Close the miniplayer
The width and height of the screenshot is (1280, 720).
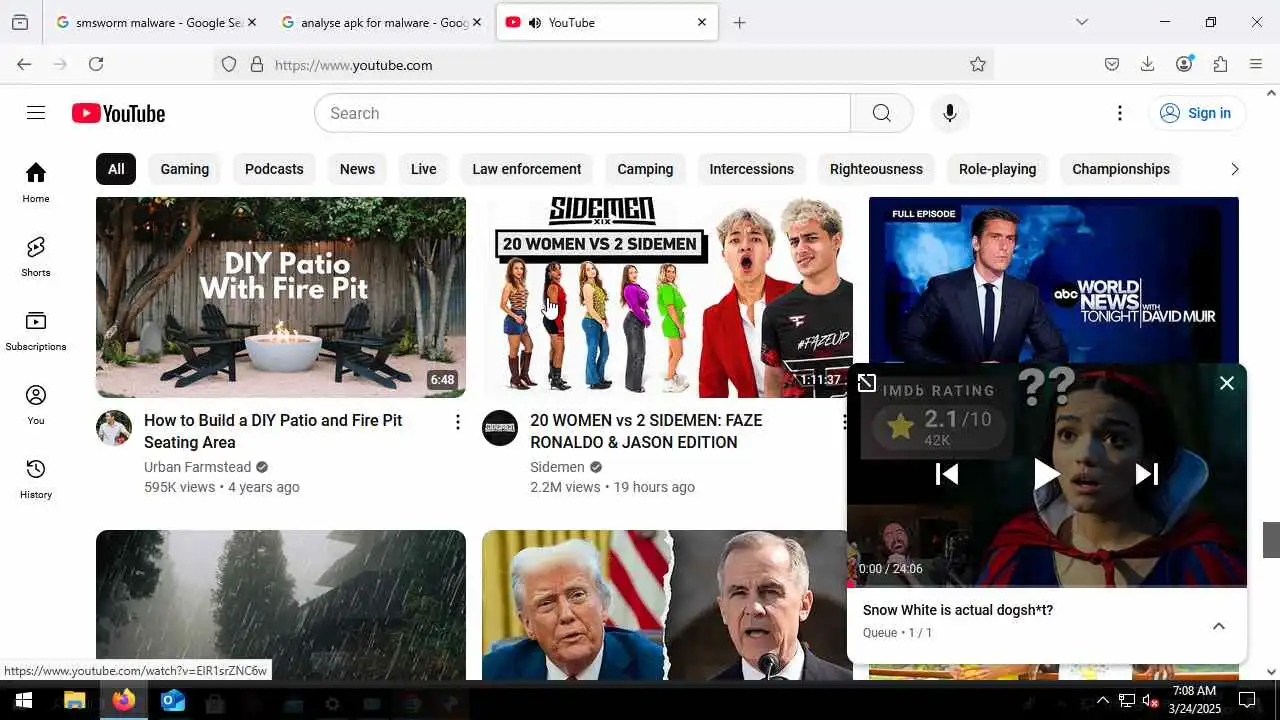tap(1227, 383)
